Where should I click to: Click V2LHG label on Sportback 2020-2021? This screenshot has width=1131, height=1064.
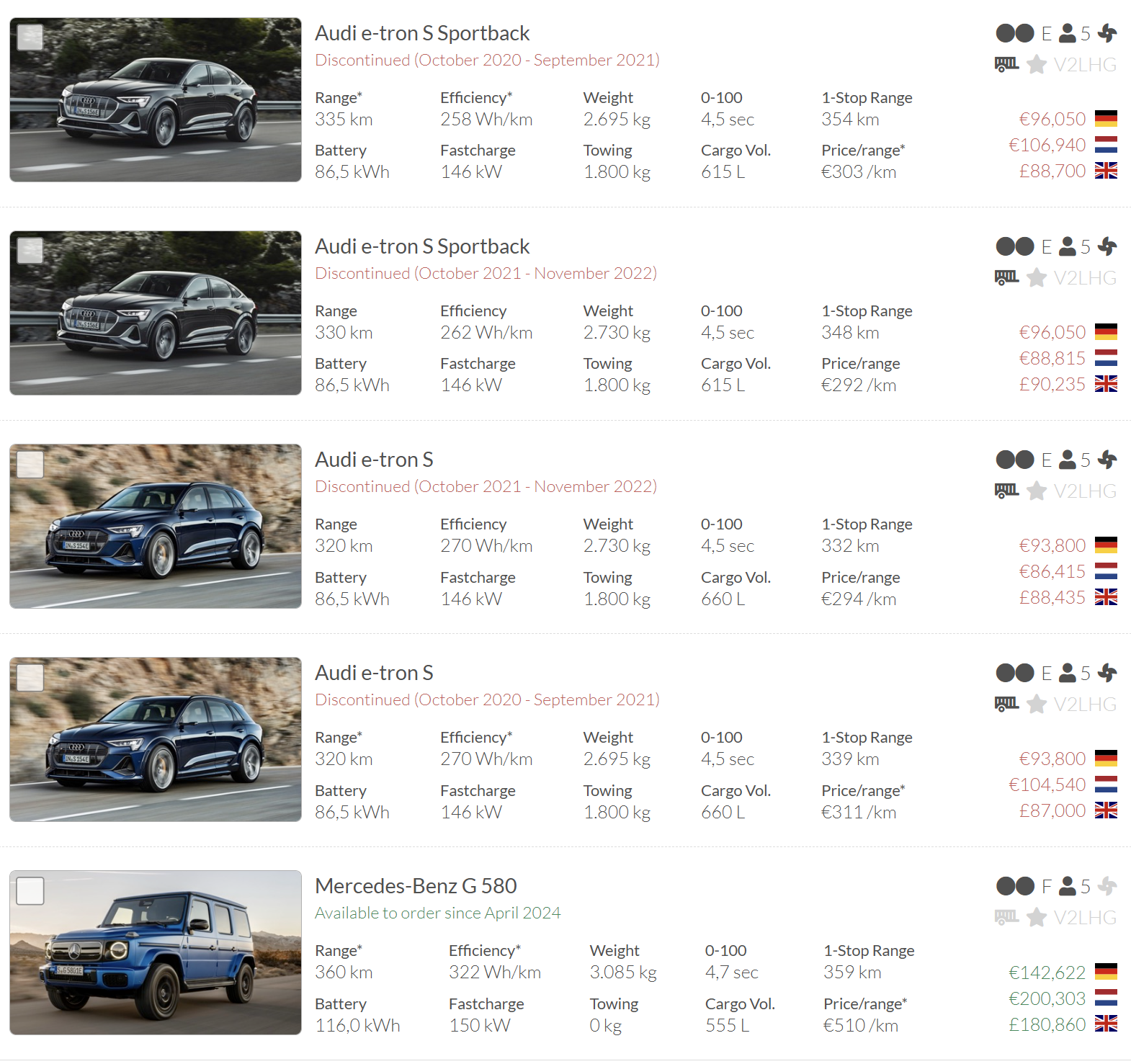[x=1085, y=65]
